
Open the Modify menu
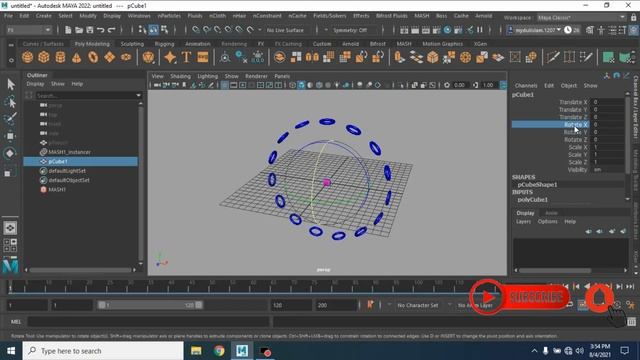coord(88,16)
